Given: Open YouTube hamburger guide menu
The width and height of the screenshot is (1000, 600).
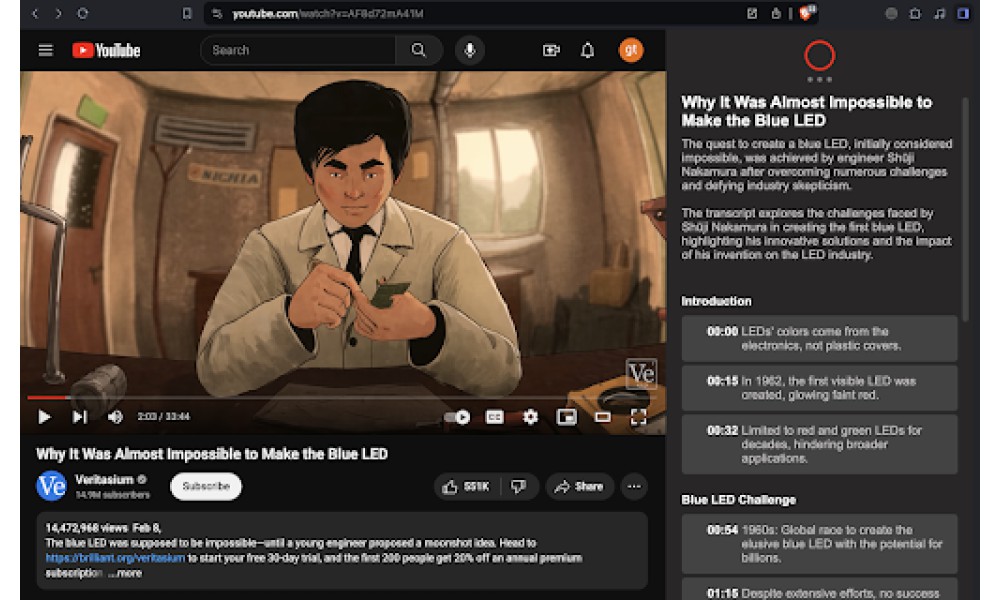Looking at the screenshot, I should click(x=45, y=50).
